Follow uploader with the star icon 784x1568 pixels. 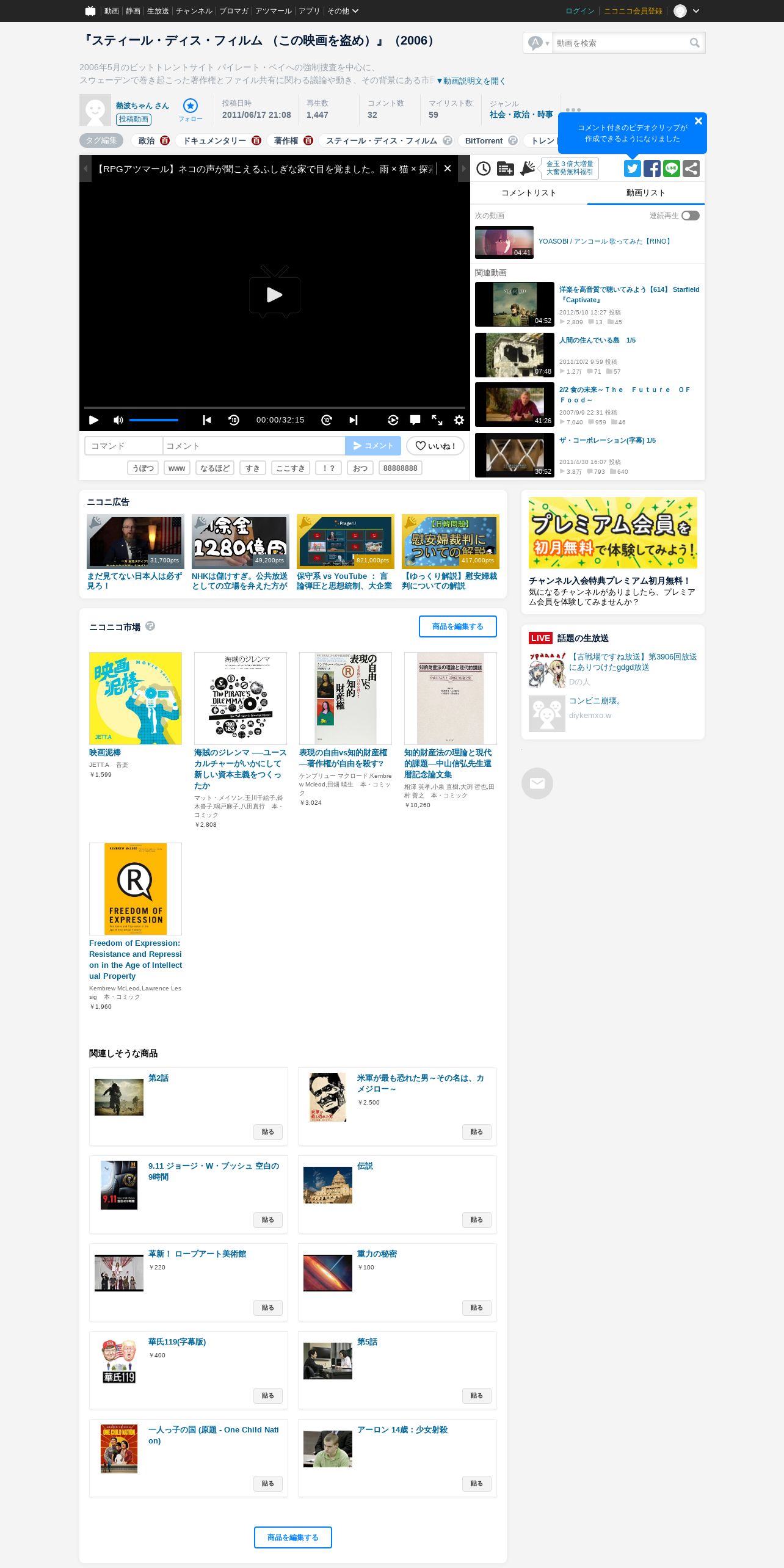point(191,106)
